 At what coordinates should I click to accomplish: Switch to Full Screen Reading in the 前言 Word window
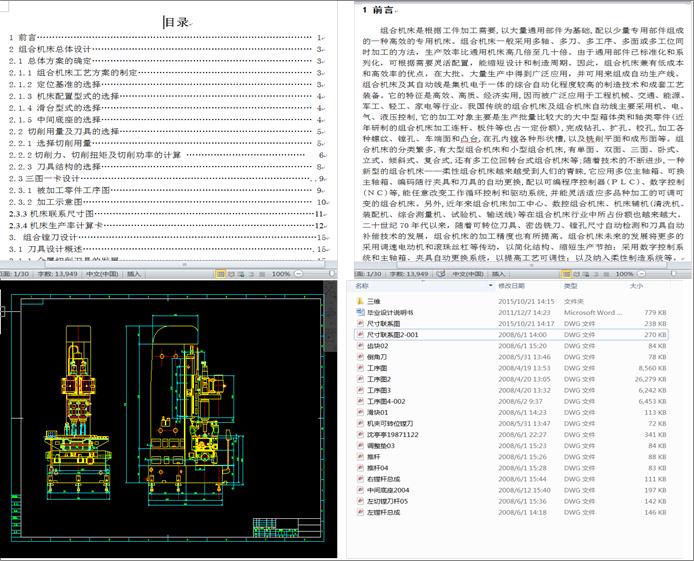(576, 274)
